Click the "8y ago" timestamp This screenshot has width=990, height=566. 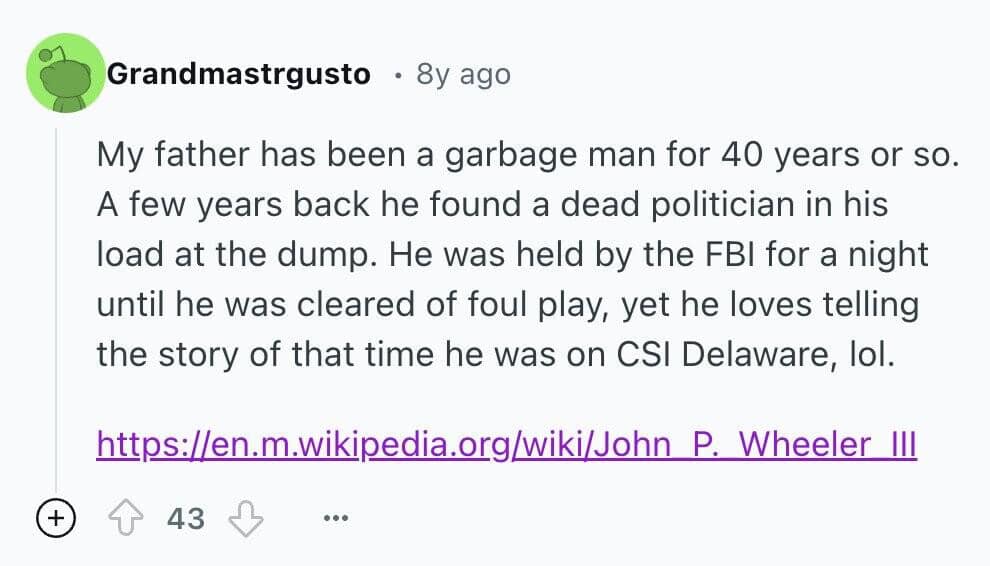[x=463, y=75]
